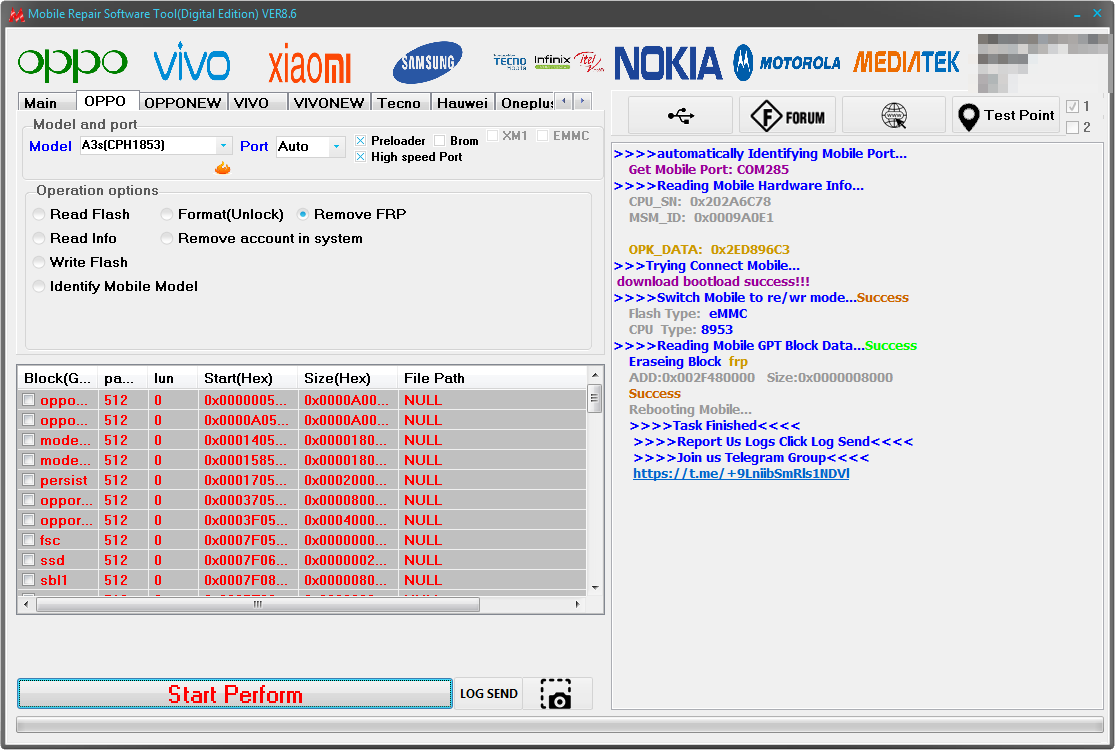Click the vivo brand logo

tap(192, 61)
